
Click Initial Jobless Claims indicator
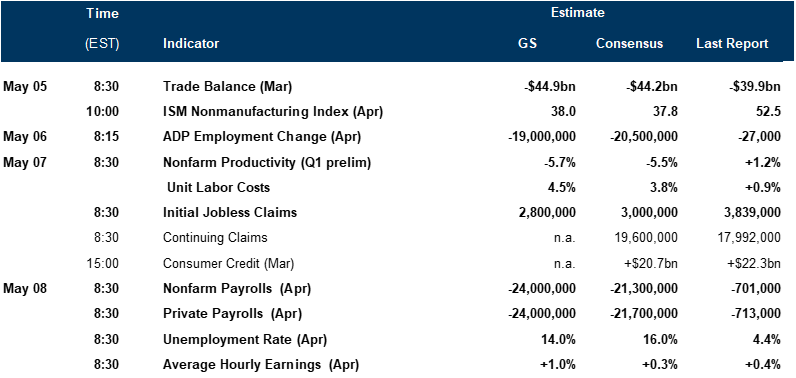tap(230, 213)
